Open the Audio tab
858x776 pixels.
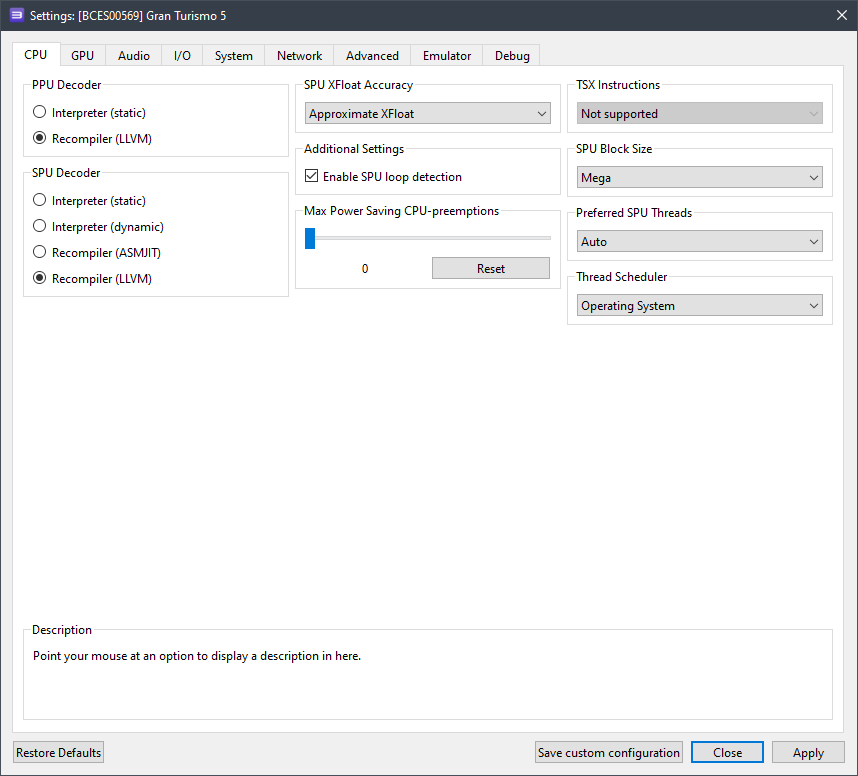(x=134, y=56)
